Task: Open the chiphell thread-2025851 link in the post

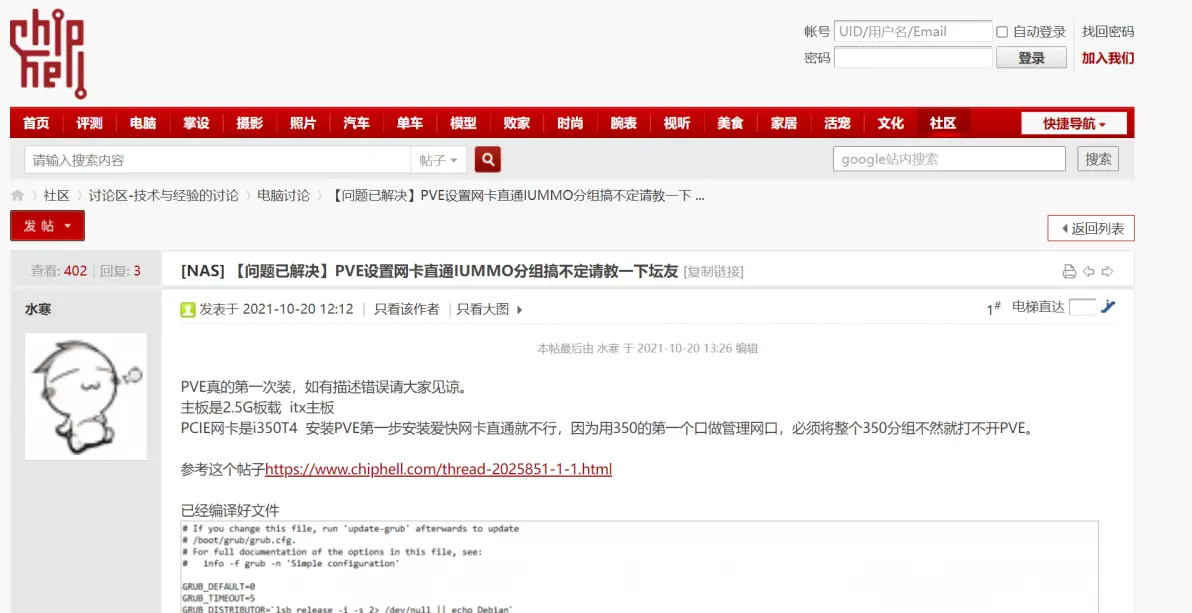Action: point(440,469)
